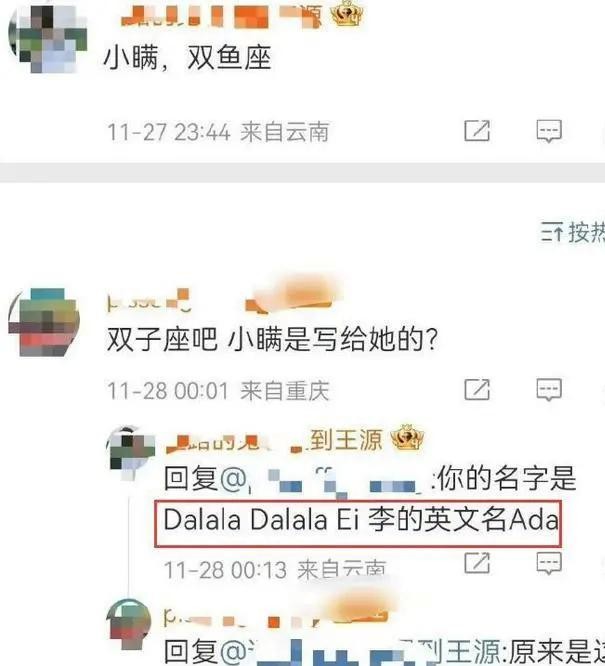Viewport: 605px width, 666px height.
Task: Tap reply bubble icon on 11-28 00:13 reply
Action: pos(549,563)
